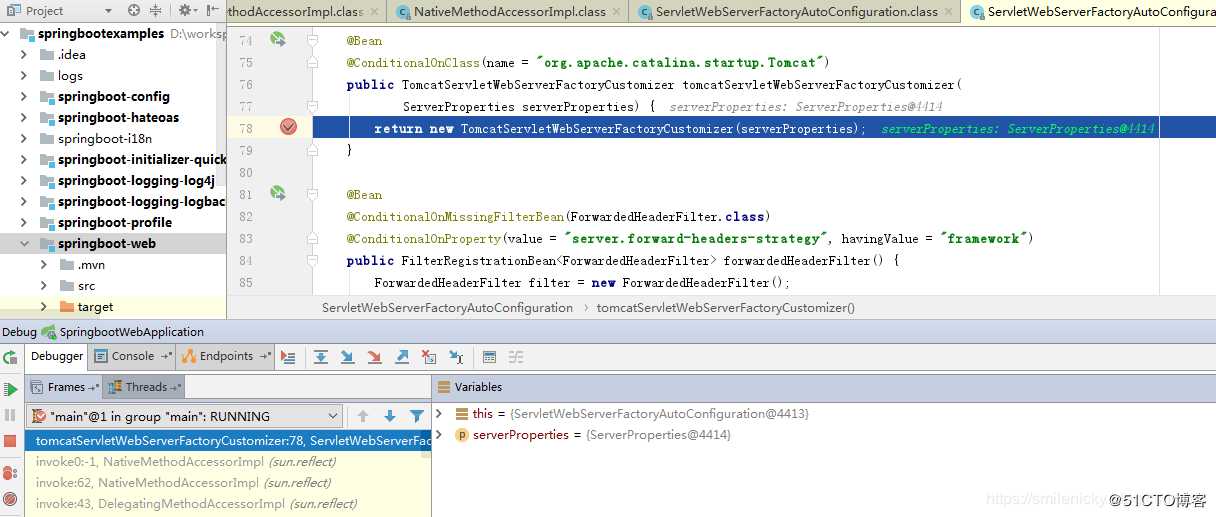The height and width of the screenshot is (517, 1216).
Task: Switch to the Endpoints tab
Action: point(226,356)
